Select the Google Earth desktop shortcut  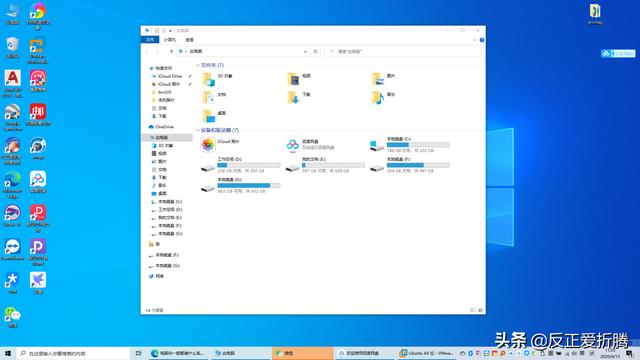click(13, 118)
